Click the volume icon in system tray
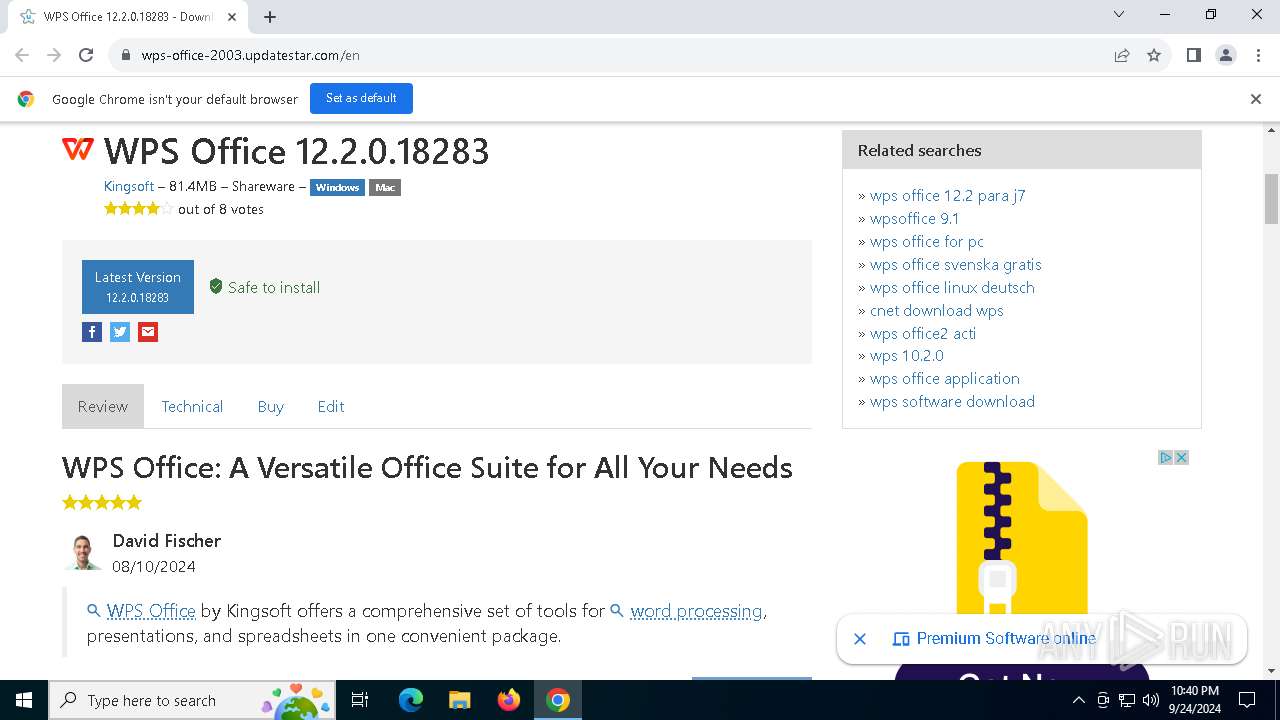Image resolution: width=1280 pixels, height=720 pixels. [1151, 700]
